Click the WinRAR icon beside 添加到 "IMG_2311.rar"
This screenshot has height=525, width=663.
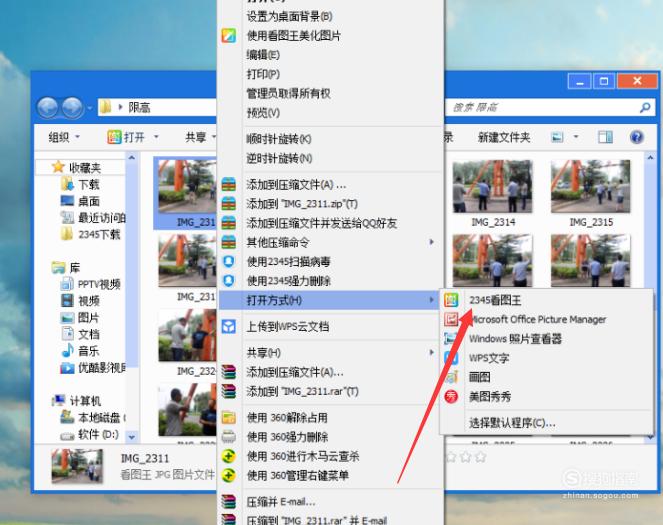click(229, 391)
